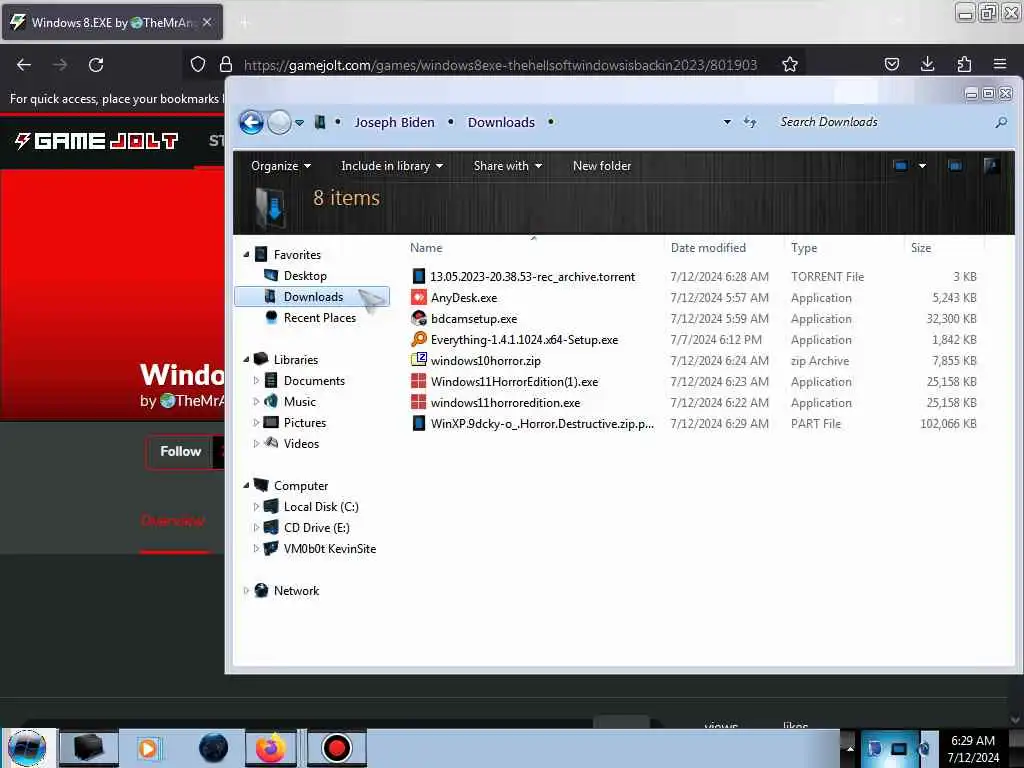Click the Follow button on Game Jolt
The height and width of the screenshot is (768, 1024).
pos(180,451)
